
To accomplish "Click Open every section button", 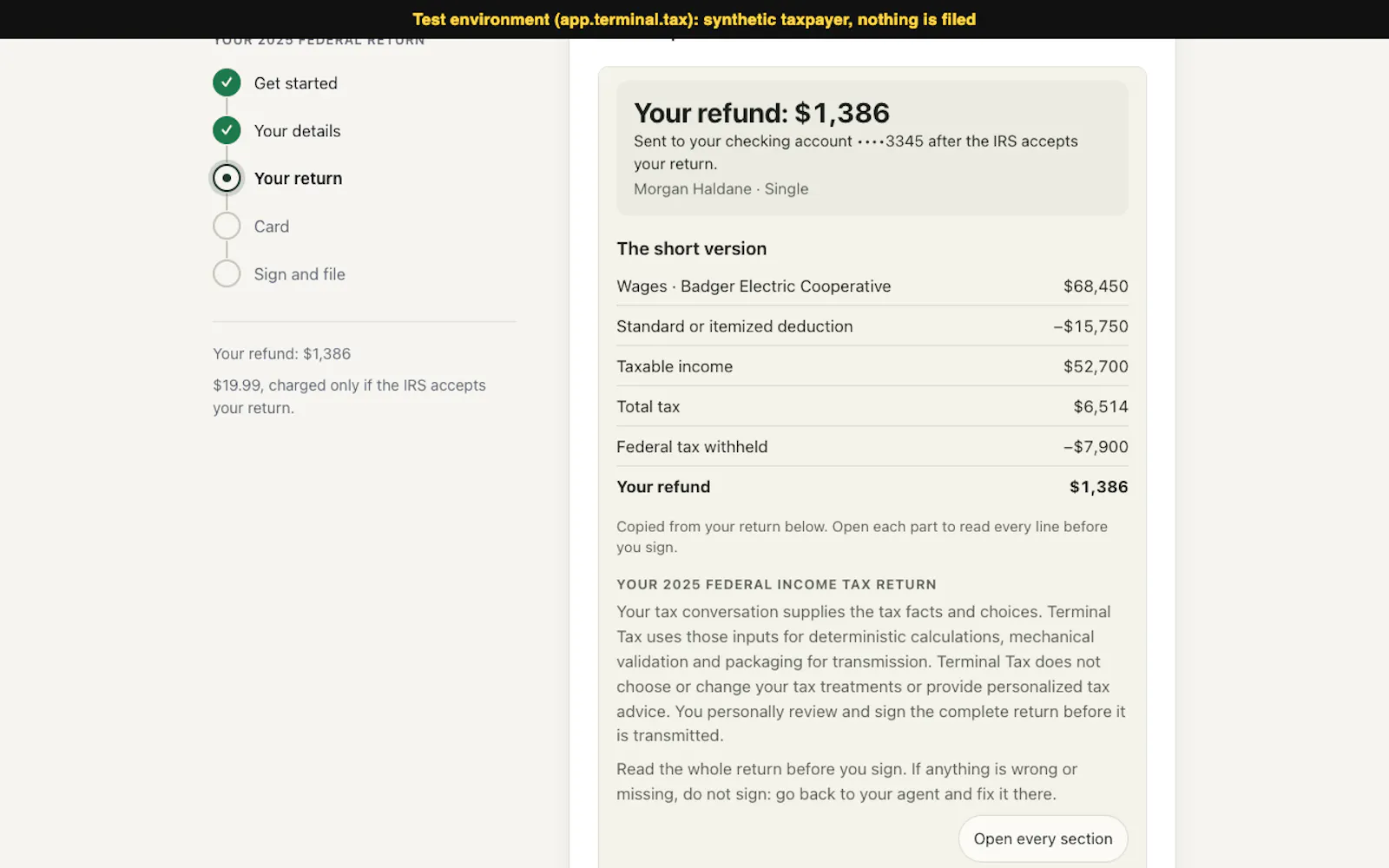I will 1043,838.
